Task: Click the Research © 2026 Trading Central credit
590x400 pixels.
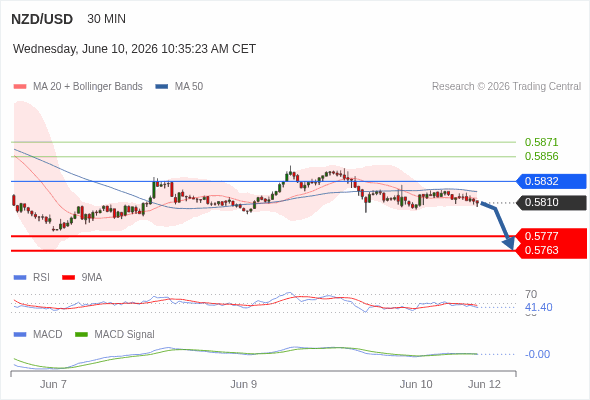Action: click(506, 87)
